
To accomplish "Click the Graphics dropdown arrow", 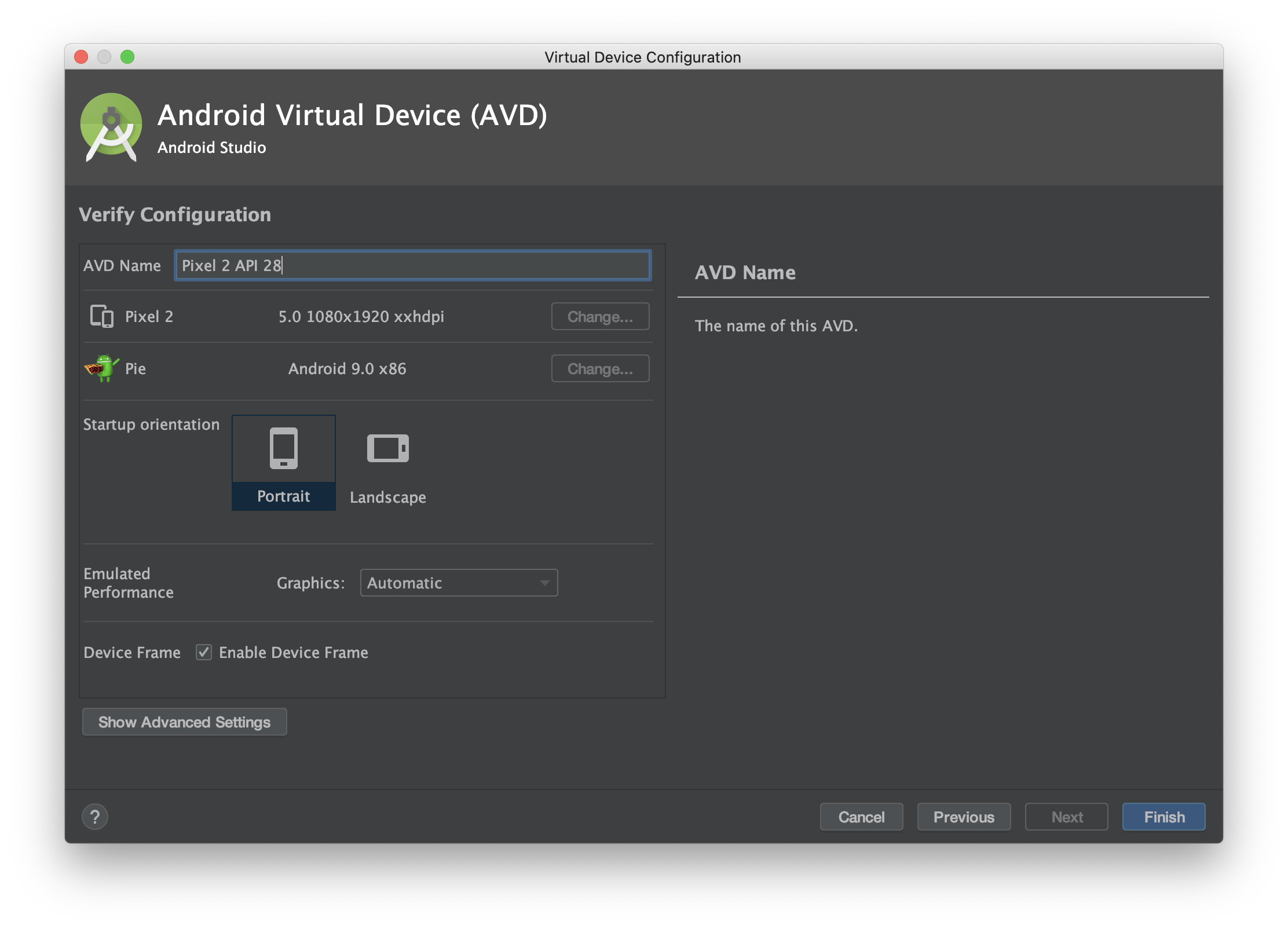I will tap(544, 583).
